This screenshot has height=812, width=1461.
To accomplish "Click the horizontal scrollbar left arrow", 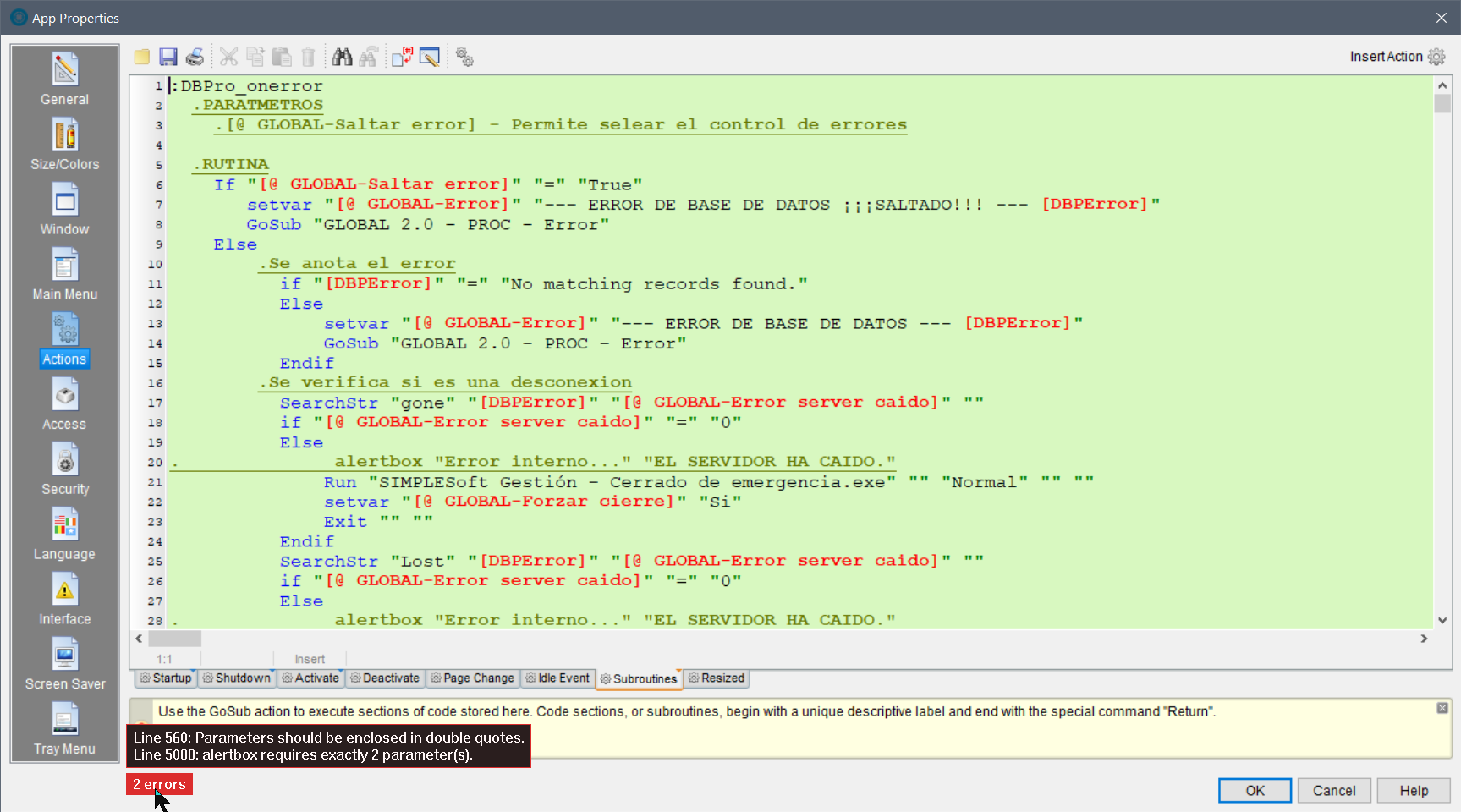I will pyautogui.click(x=140, y=639).
